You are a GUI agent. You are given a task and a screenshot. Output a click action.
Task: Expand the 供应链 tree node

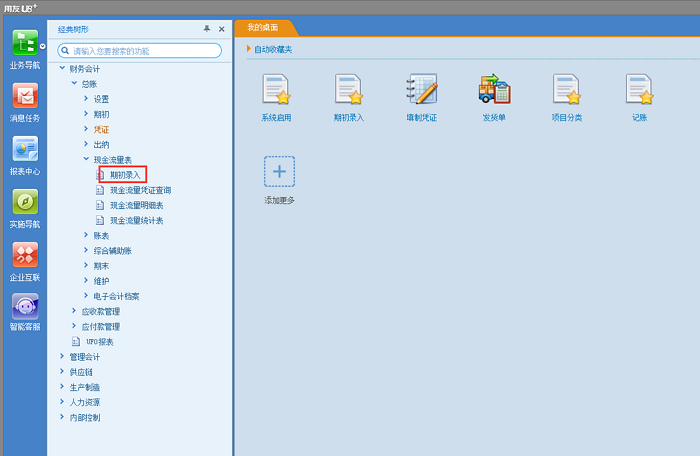[x=62, y=372]
